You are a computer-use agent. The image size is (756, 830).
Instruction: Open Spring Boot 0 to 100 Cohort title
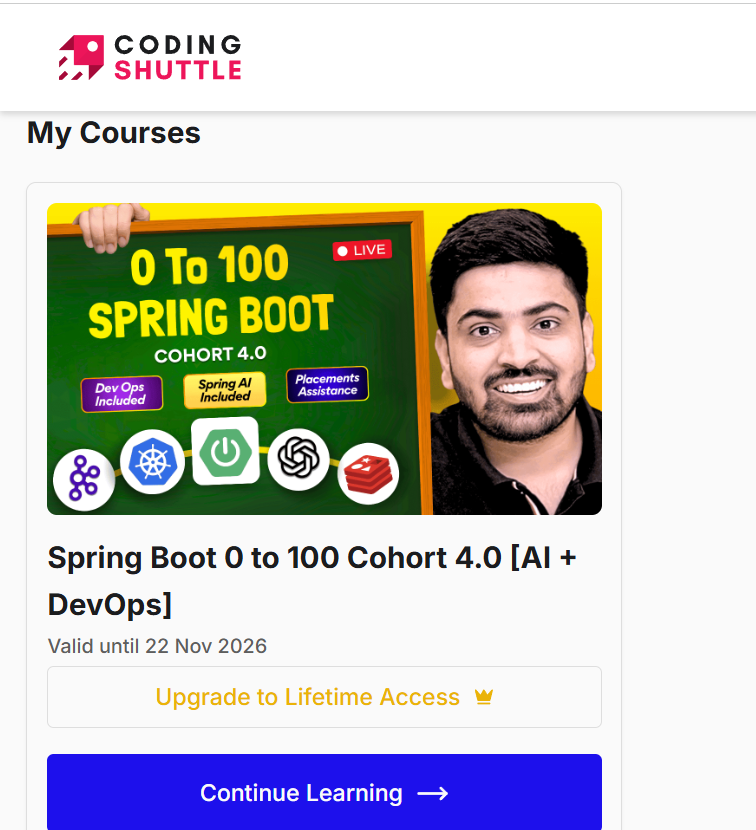312,581
